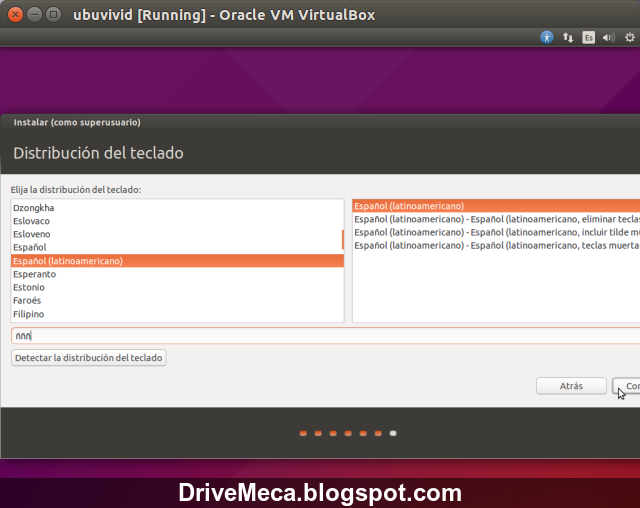
Task: Close the VirtualBox window
Action: [x=15, y=15]
